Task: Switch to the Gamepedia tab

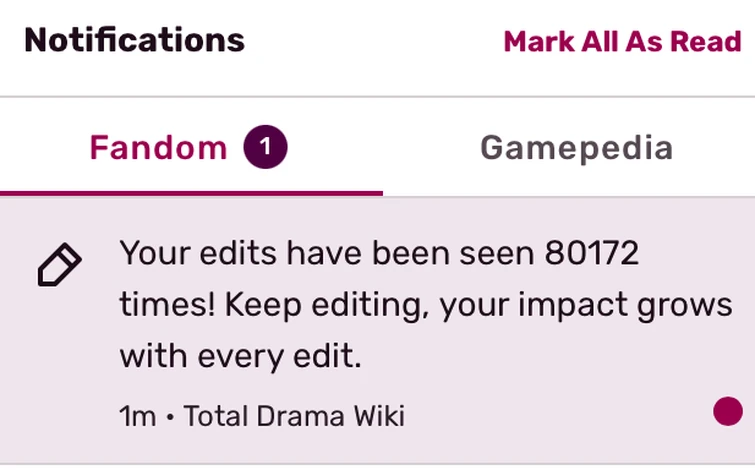Action: 576,148
